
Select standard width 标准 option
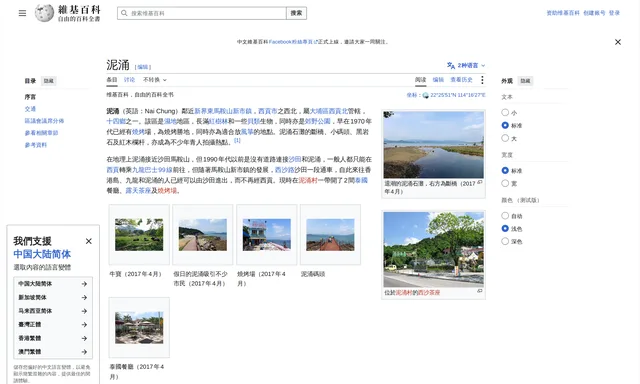pos(505,170)
